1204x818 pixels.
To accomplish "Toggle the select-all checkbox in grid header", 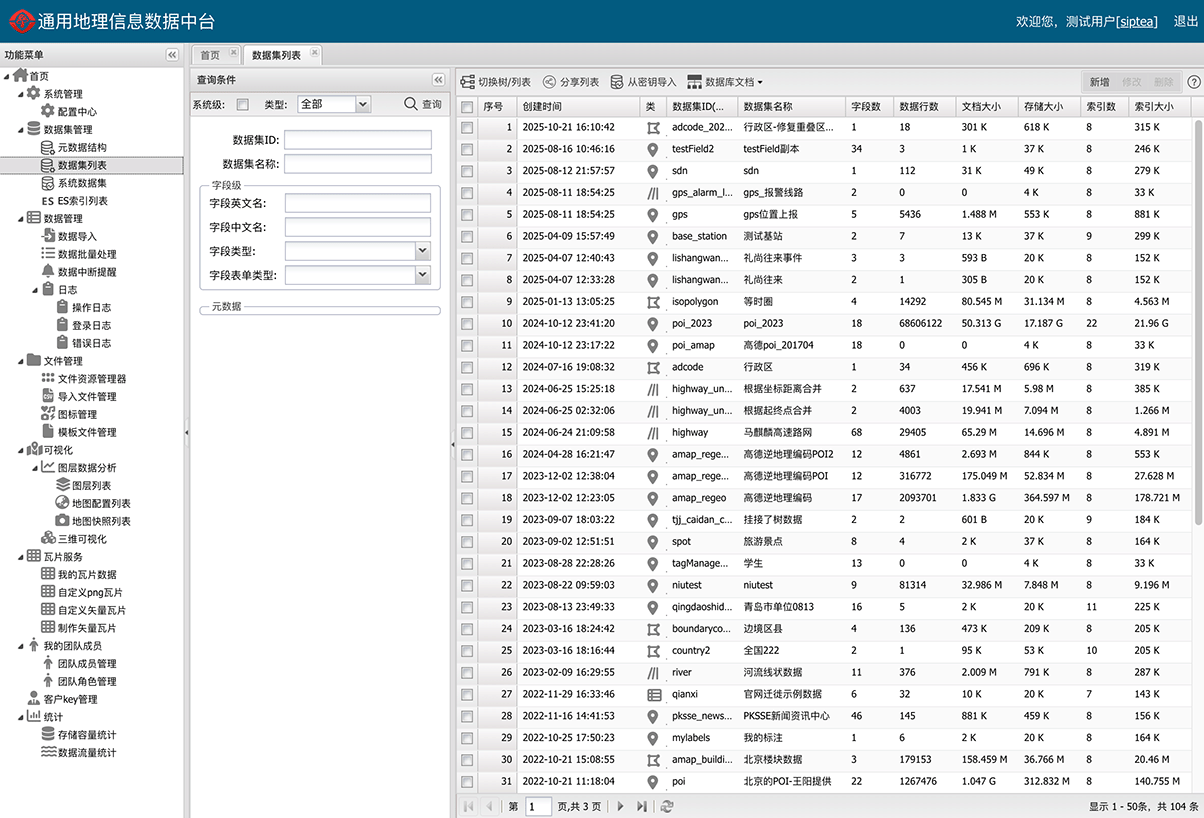I will tap(467, 106).
